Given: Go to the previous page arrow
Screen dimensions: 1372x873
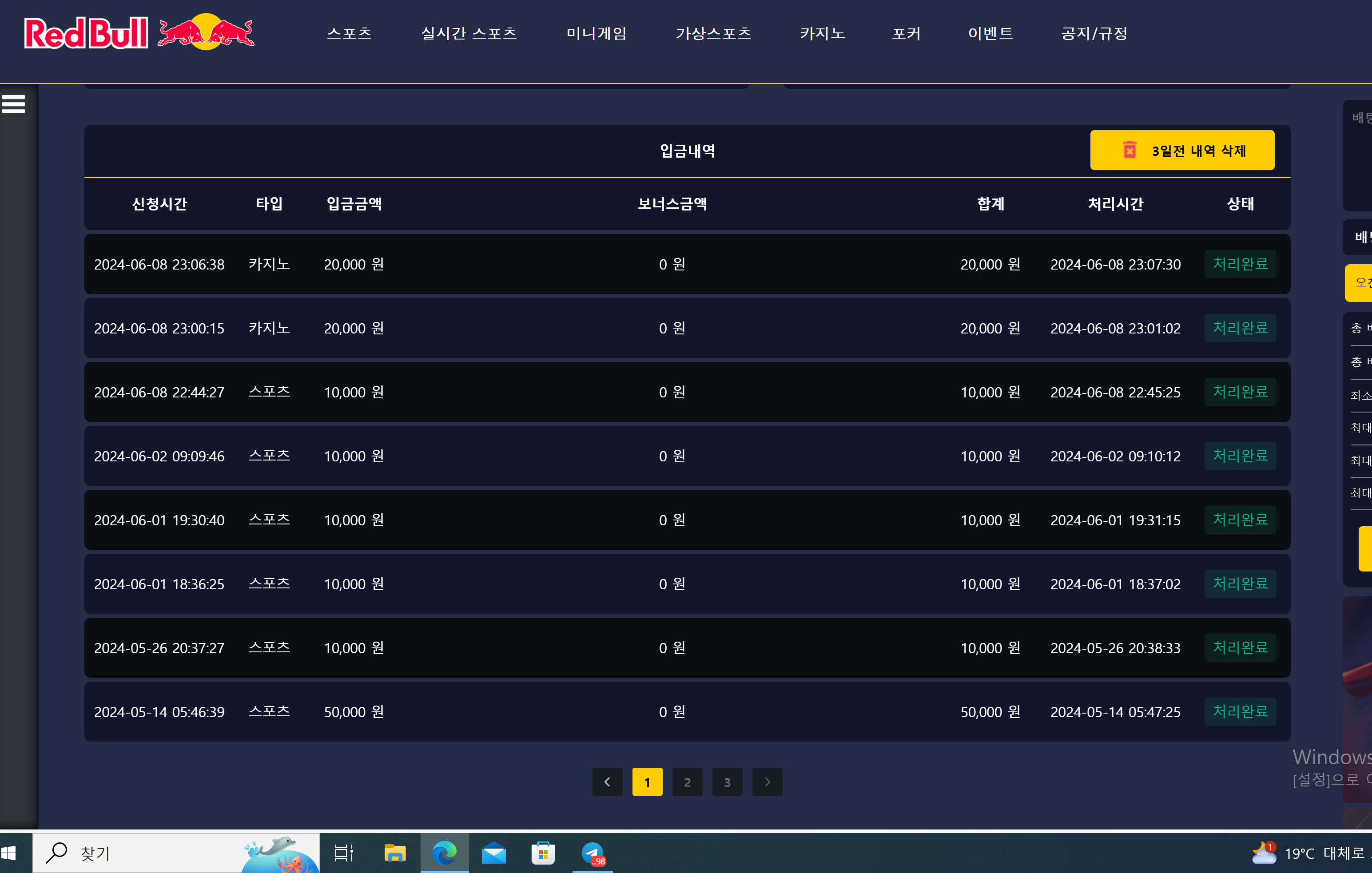Looking at the screenshot, I should (607, 782).
